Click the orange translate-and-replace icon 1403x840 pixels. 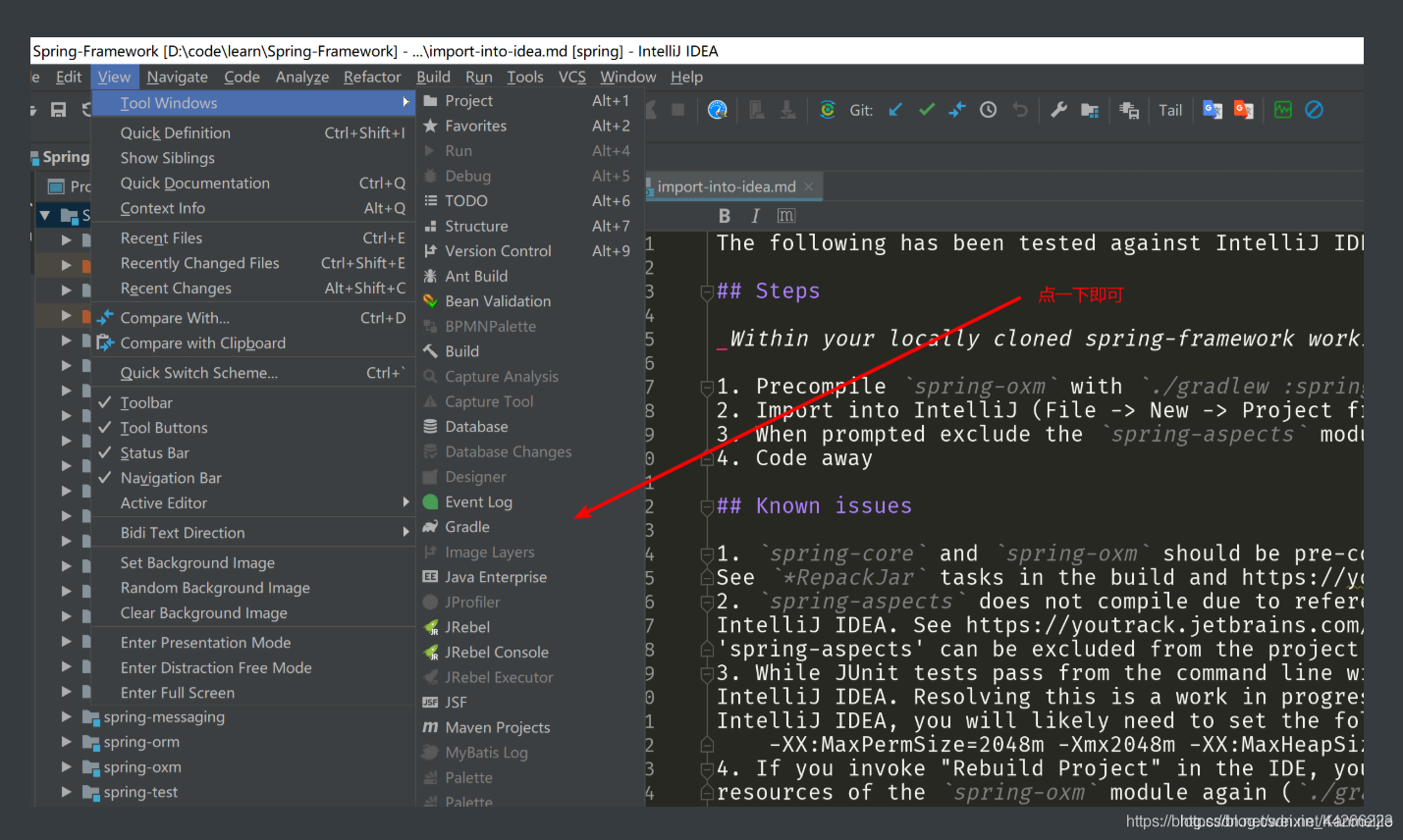(1244, 110)
